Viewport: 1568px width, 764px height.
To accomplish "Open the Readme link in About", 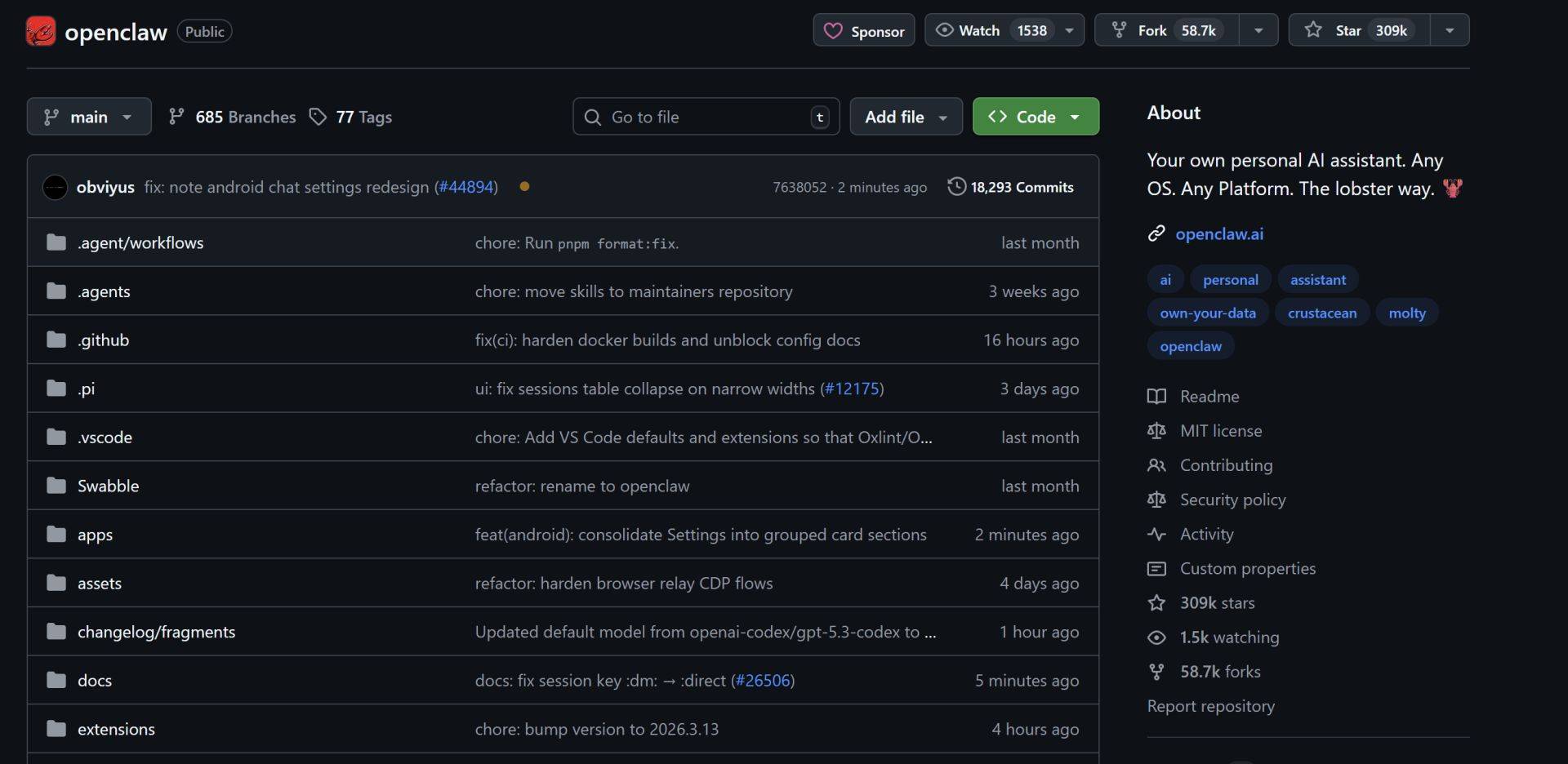I will click(1209, 397).
